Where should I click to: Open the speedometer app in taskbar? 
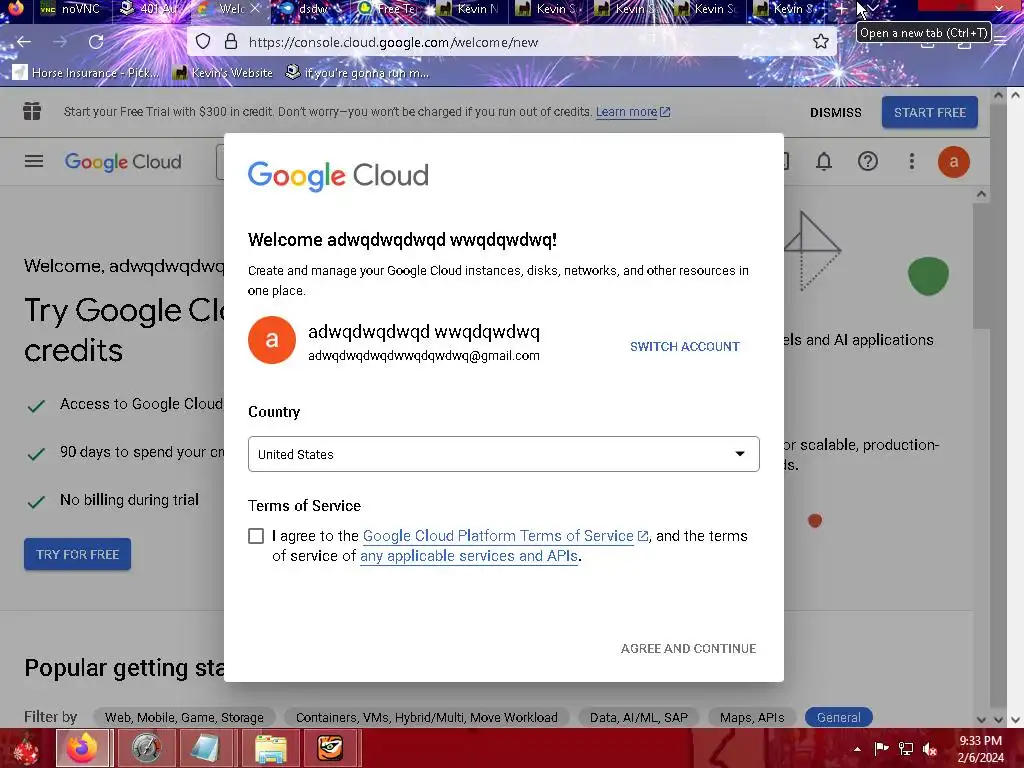(x=146, y=748)
